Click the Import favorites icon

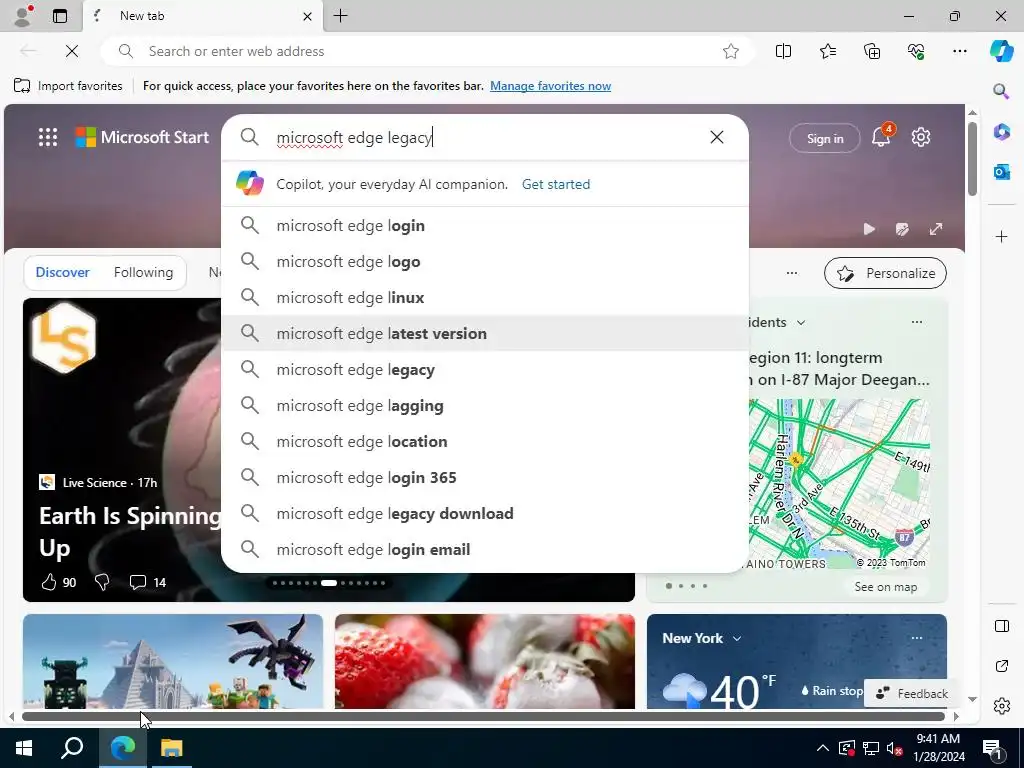pos(22,86)
